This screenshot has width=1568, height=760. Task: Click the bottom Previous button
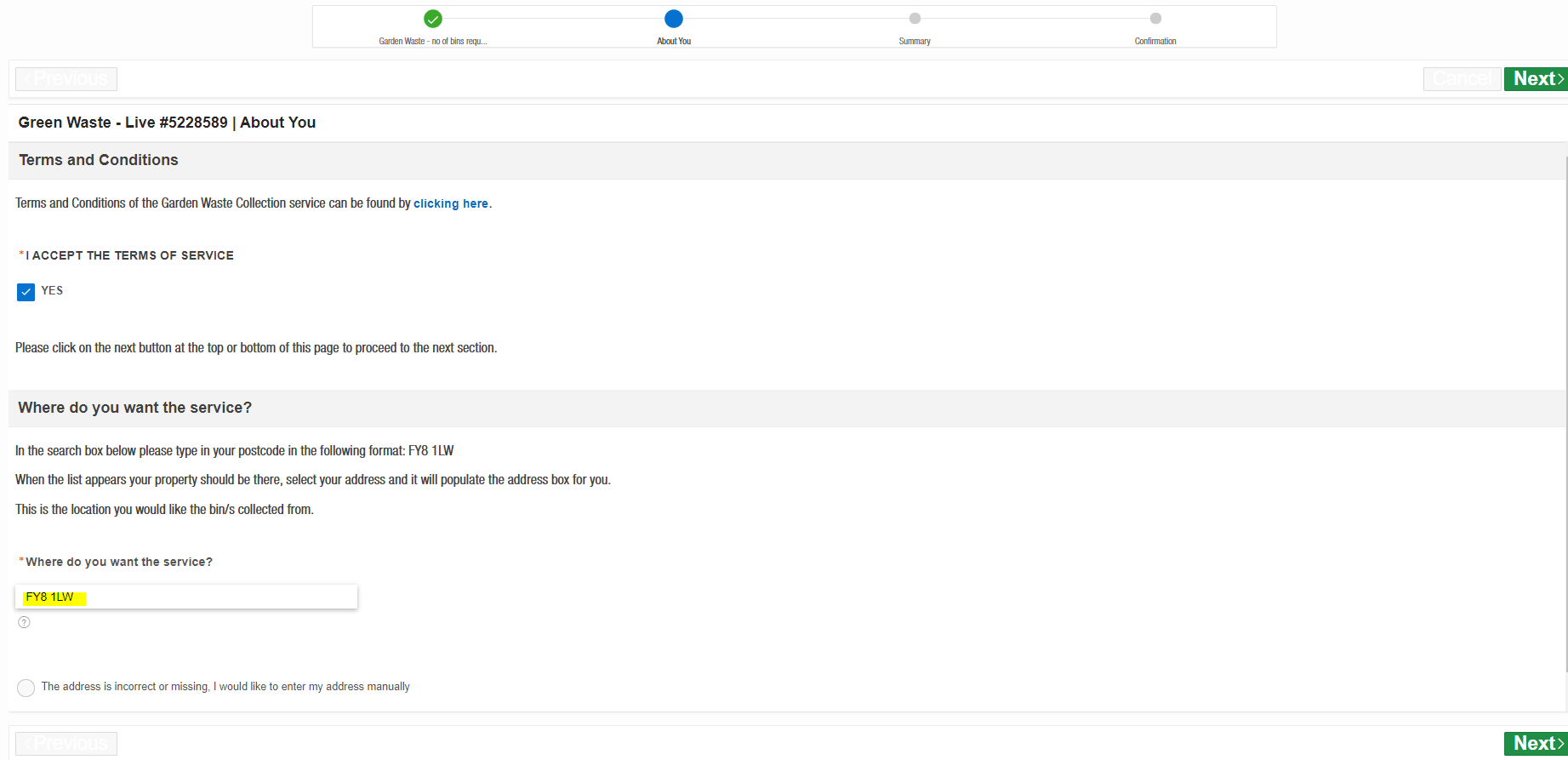click(x=66, y=744)
